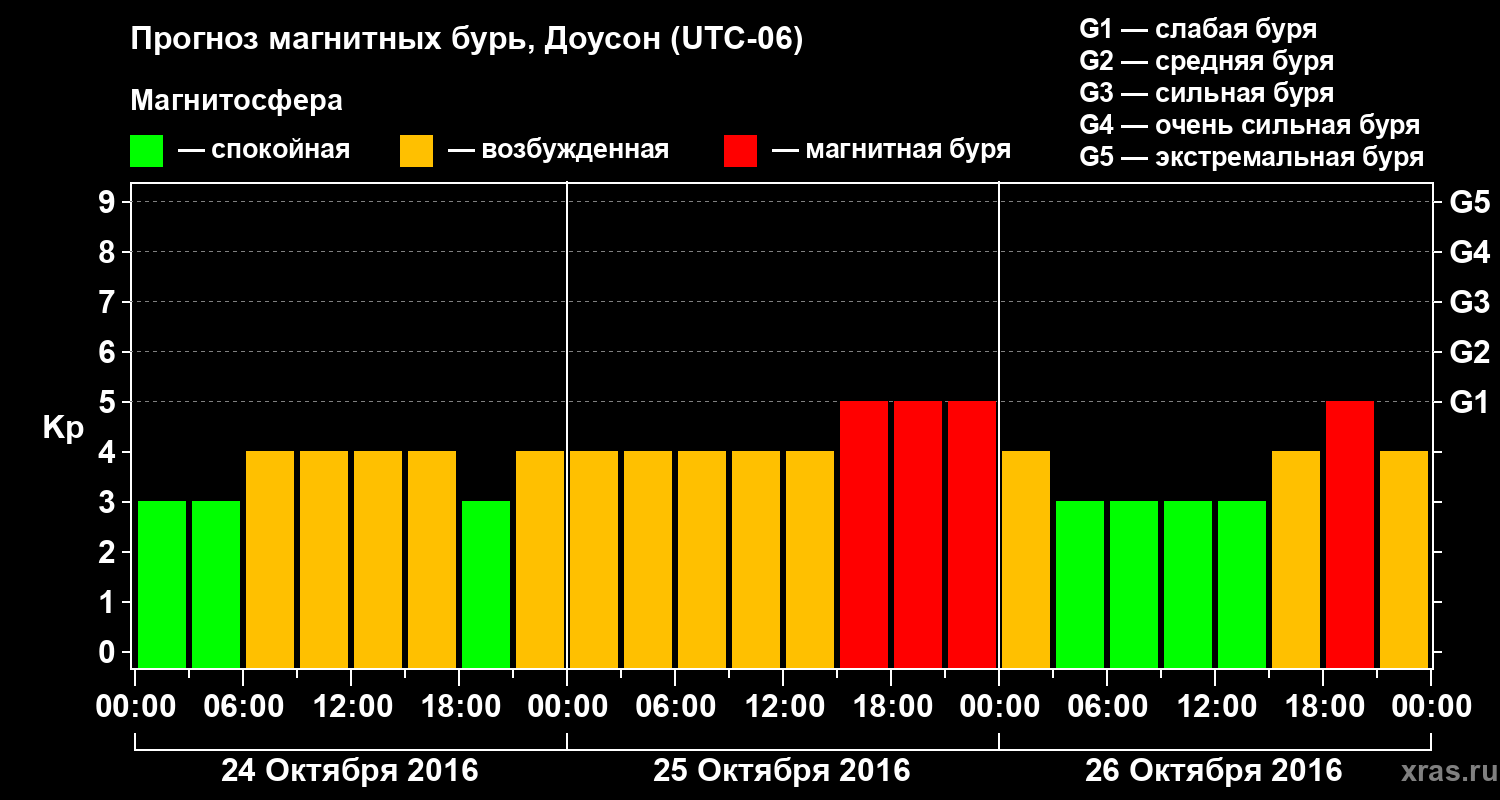The image size is (1500, 800).
Task: Click the red bar for 25 October 18:00–21:00
Action: [918, 534]
